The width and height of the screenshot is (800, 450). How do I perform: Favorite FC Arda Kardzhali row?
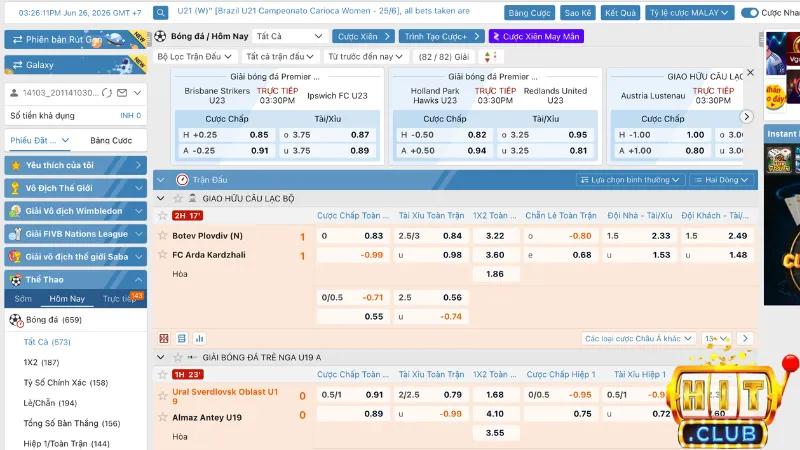(162, 254)
